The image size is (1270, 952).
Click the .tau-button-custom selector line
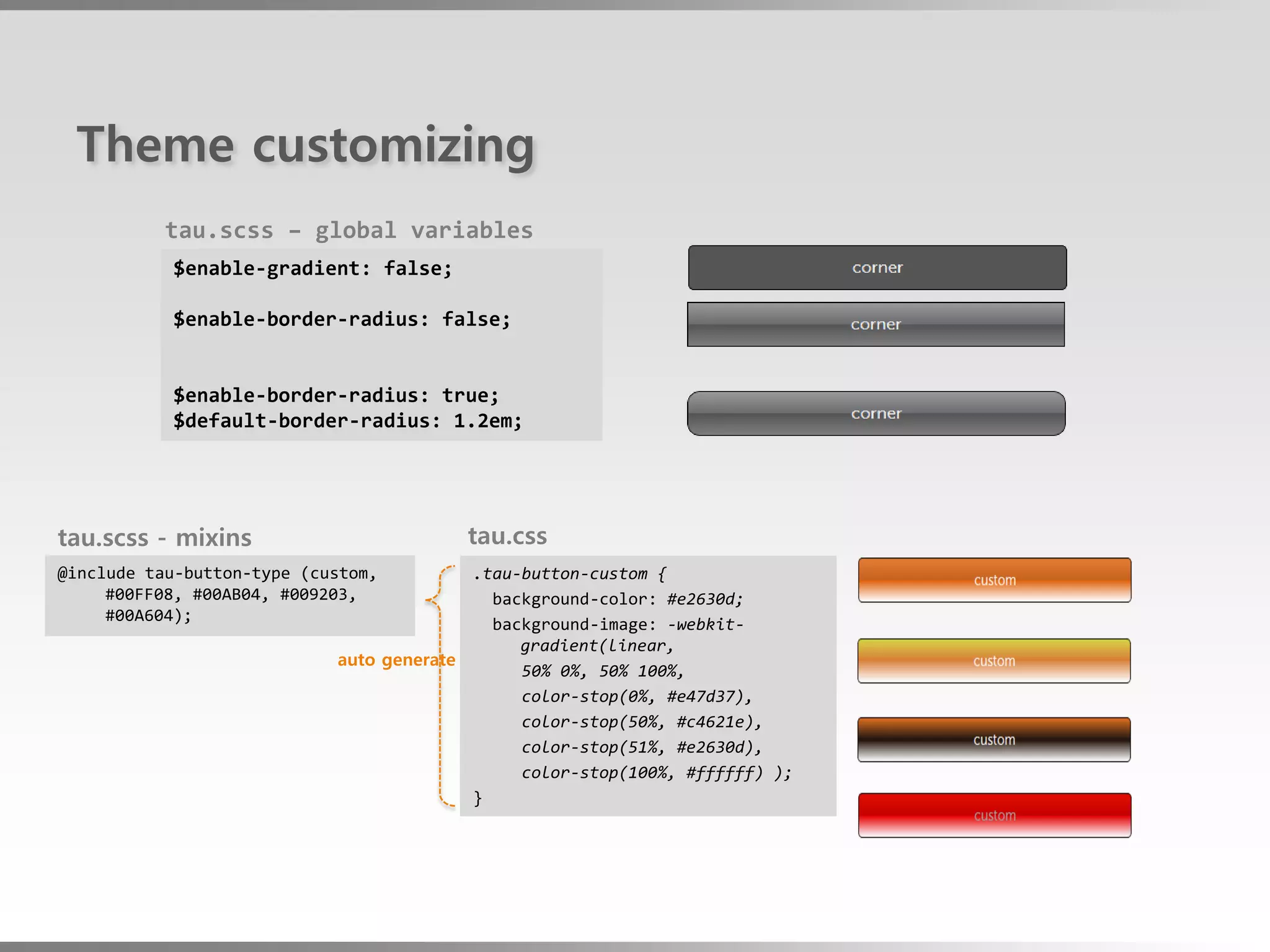[x=569, y=574]
